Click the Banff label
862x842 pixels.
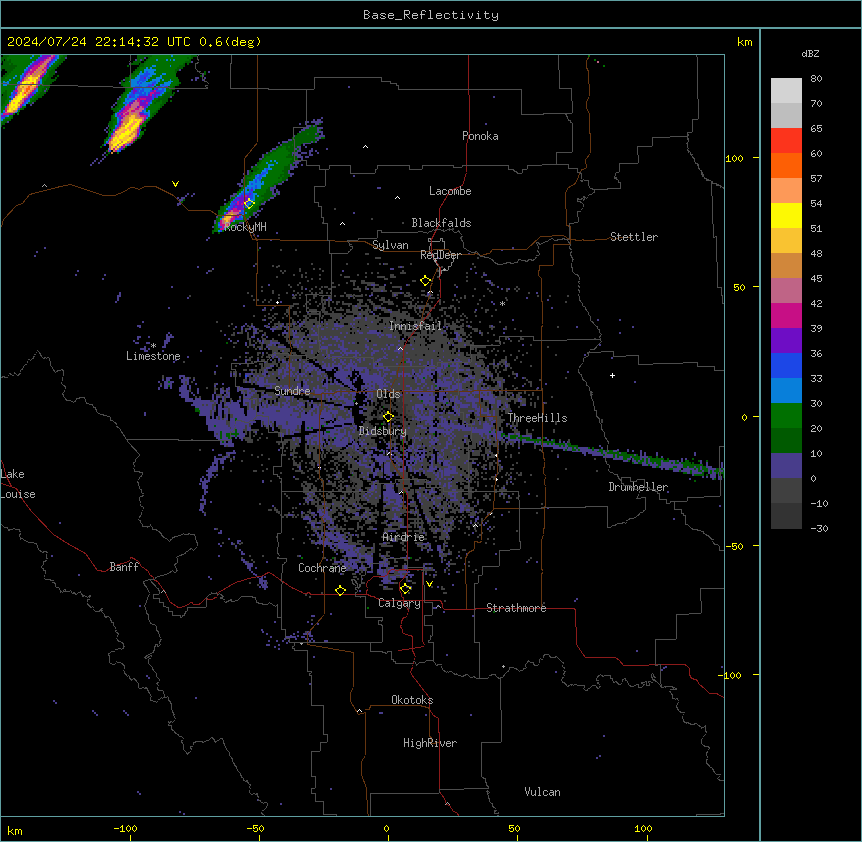point(124,567)
